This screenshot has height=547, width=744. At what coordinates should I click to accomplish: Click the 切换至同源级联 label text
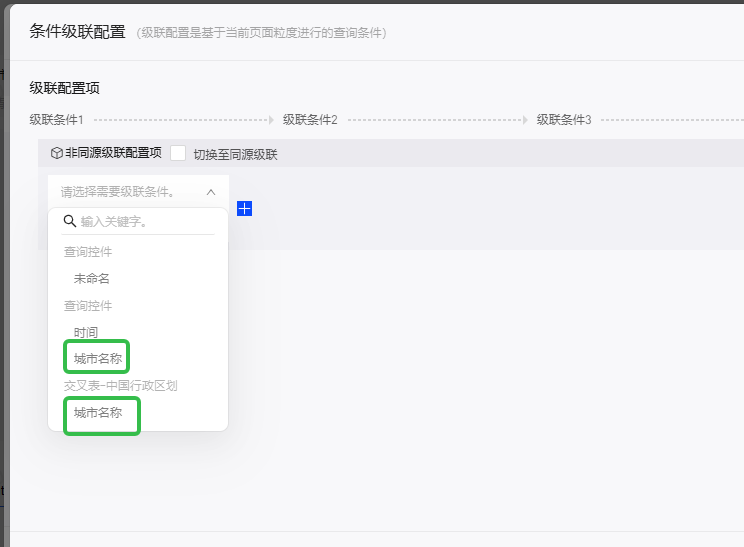click(x=235, y=154)
